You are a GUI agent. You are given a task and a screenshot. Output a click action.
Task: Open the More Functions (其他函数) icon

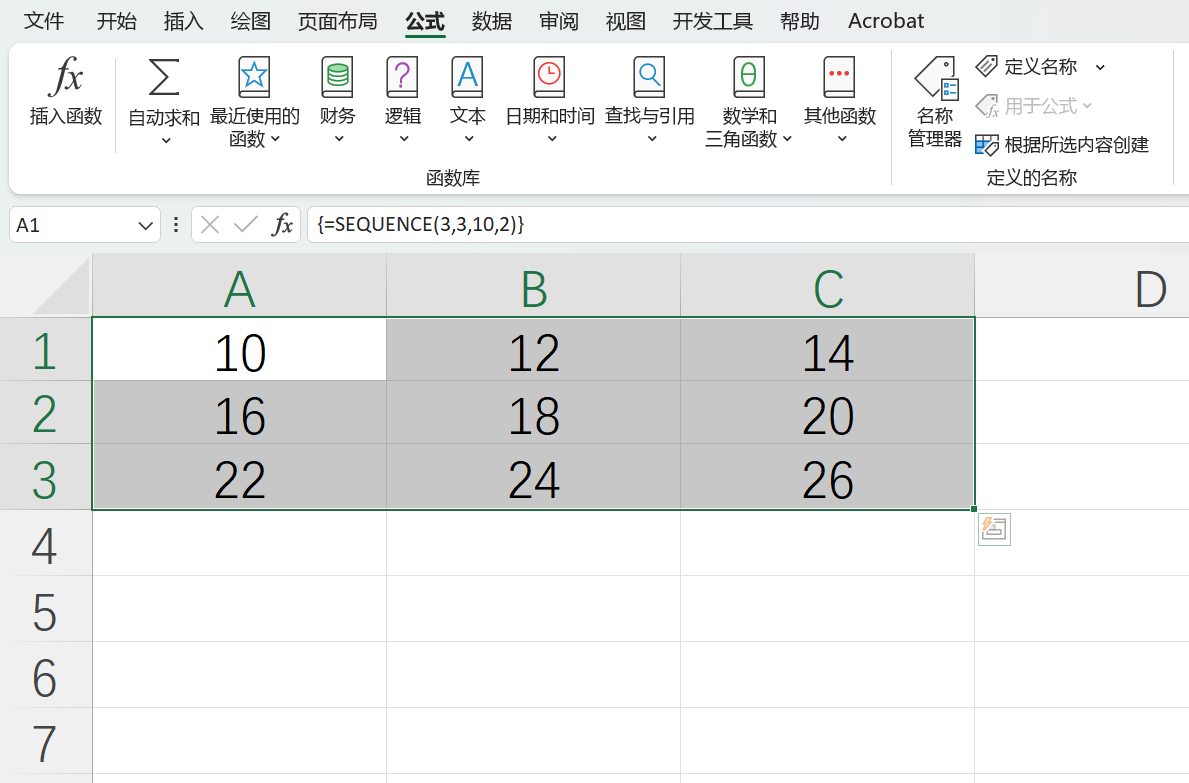pos(839,77)
